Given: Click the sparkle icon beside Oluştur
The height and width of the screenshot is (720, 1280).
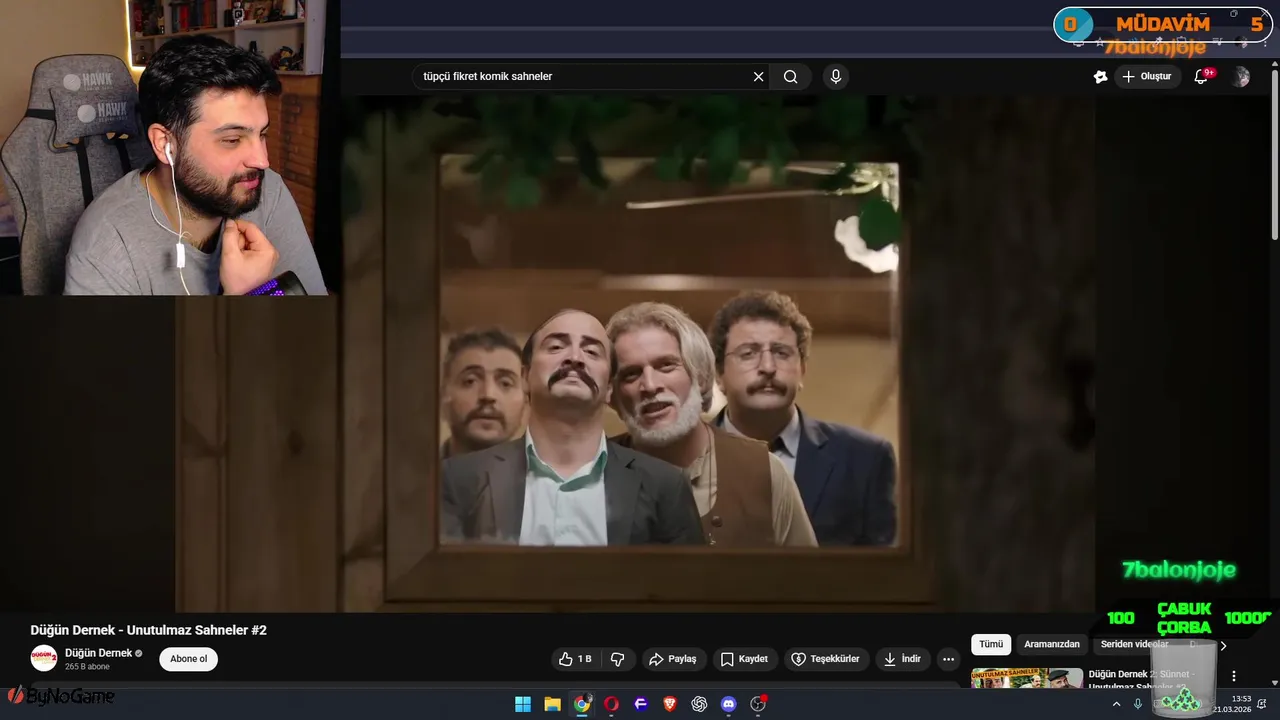Looking at the screenshot, I should pyautogui.click(x=1100, y=76).
